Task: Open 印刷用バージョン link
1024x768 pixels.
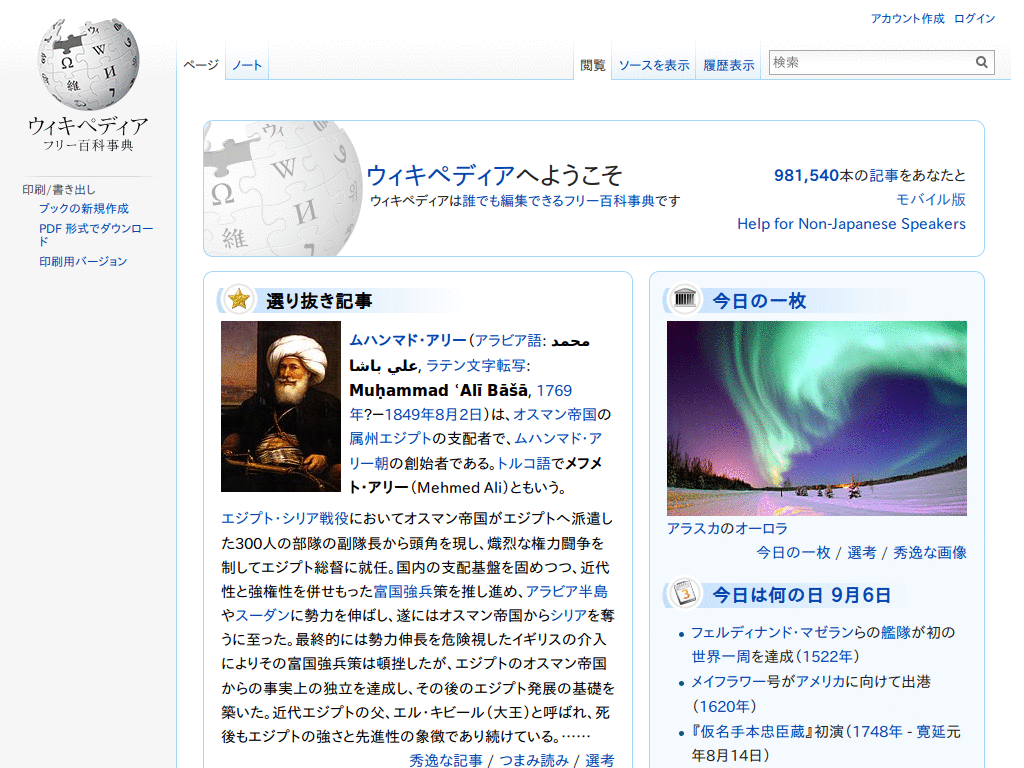Action: coord(83,261)
